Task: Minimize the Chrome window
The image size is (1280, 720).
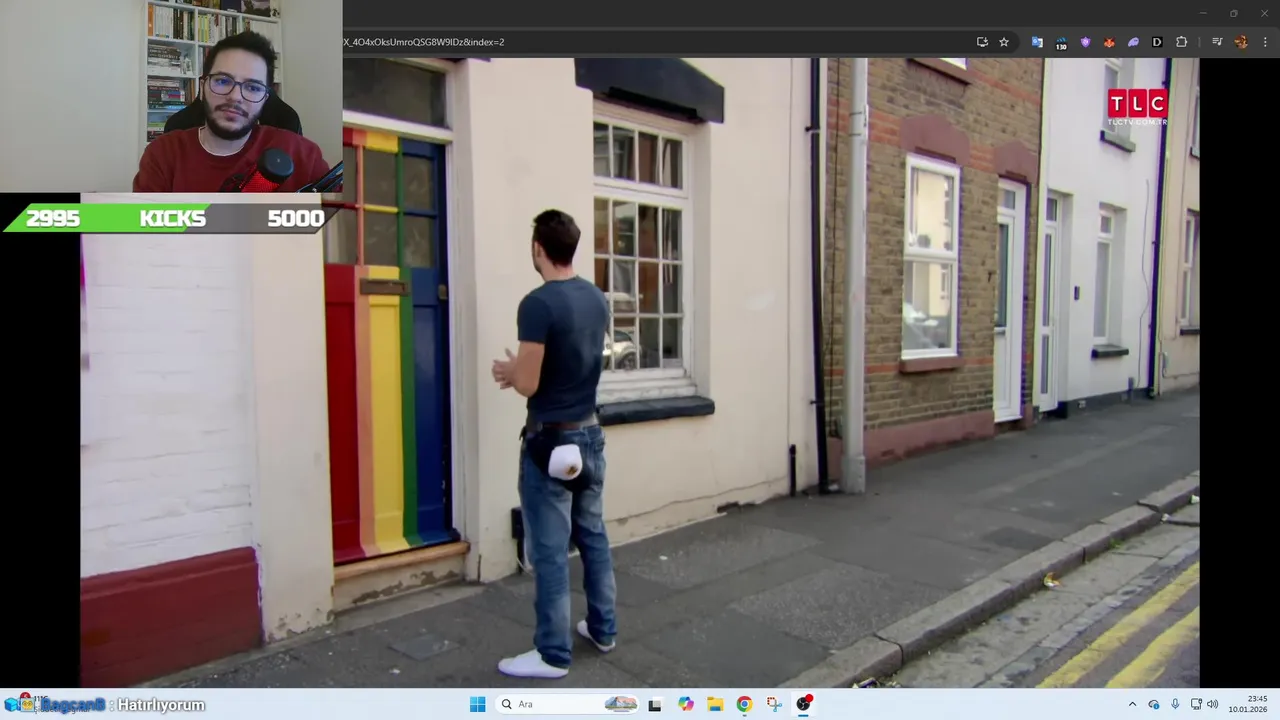Action: 1203,13
